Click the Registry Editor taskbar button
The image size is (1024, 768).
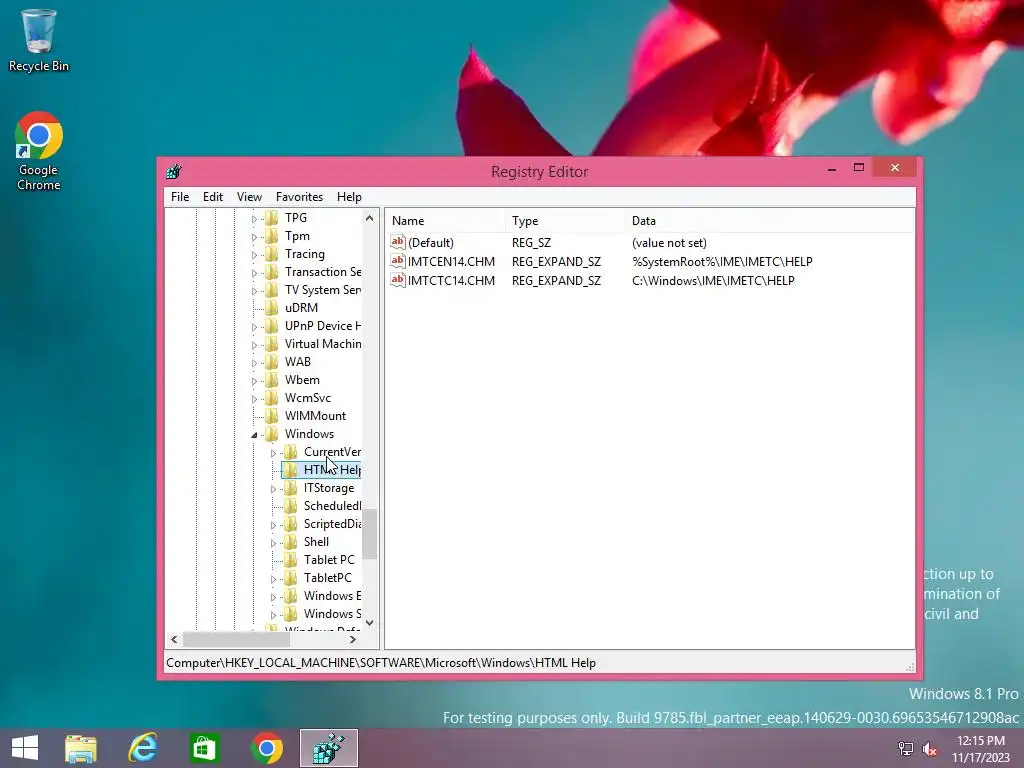tap(329, 748)
